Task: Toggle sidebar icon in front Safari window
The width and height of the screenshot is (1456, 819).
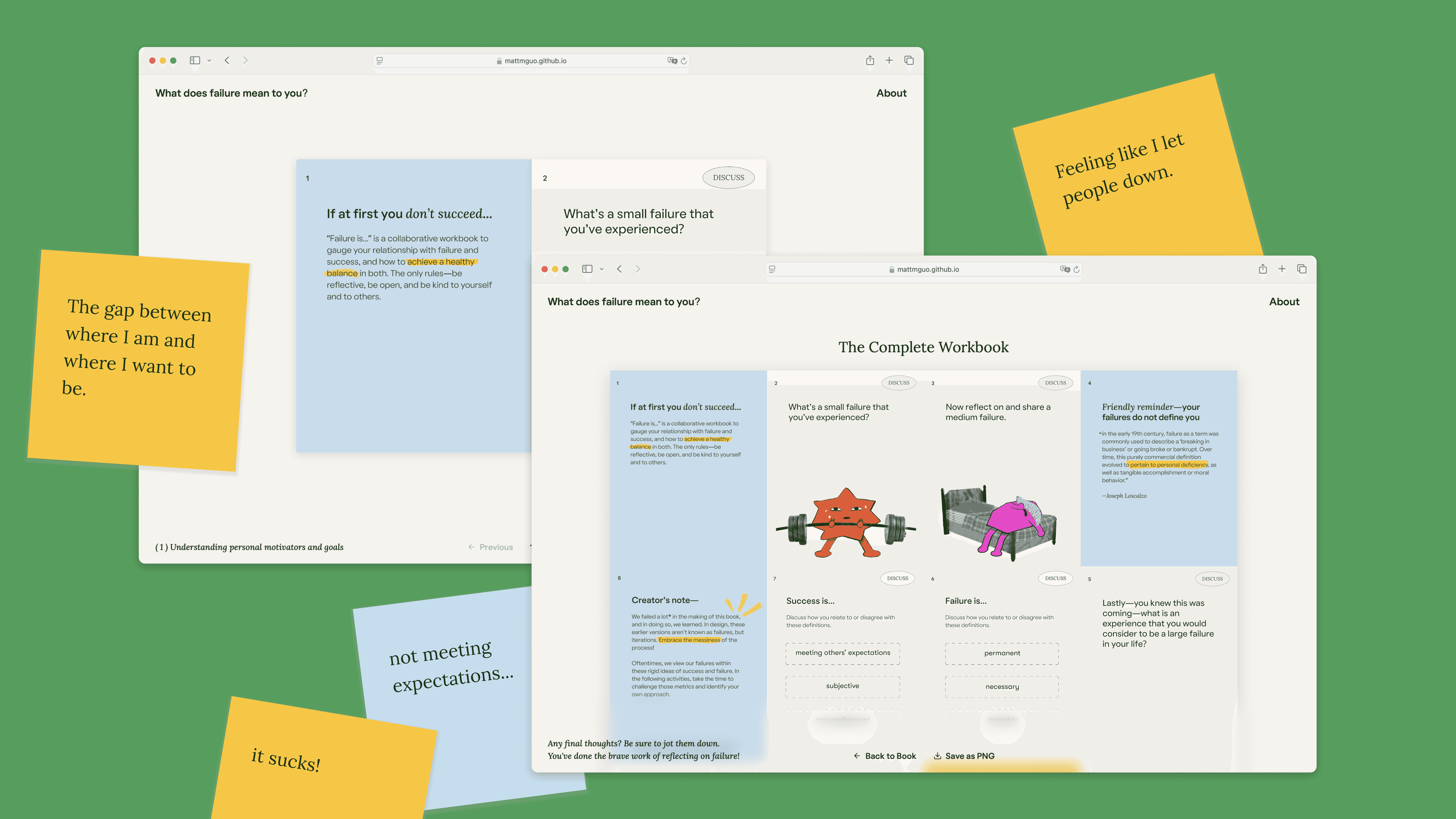Action: [587, 269]
